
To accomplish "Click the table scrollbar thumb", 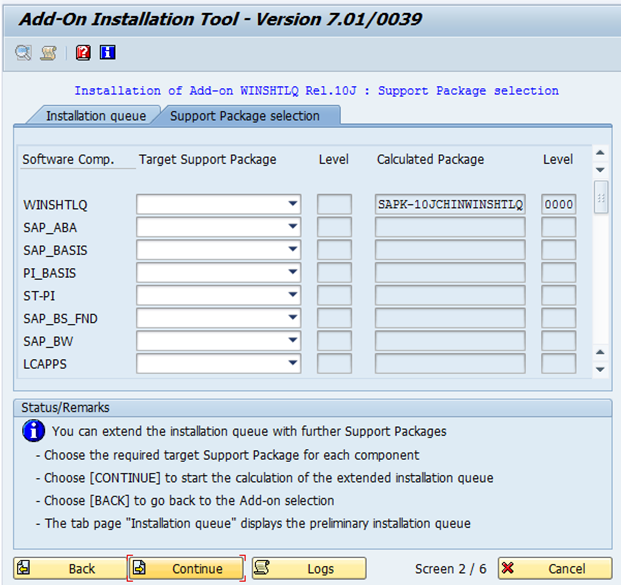I will pos(601,197).
